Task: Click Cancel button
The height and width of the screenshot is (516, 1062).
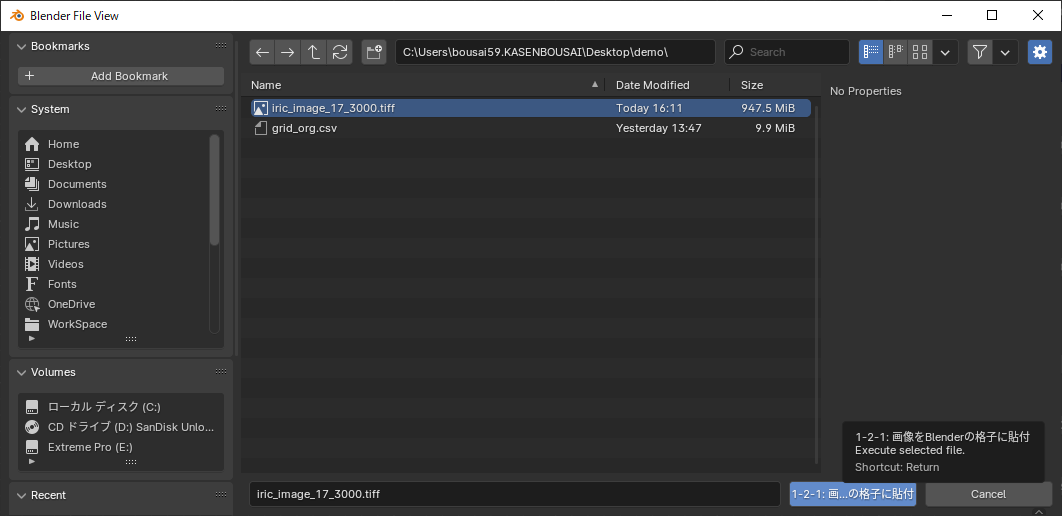Action: 988,494
